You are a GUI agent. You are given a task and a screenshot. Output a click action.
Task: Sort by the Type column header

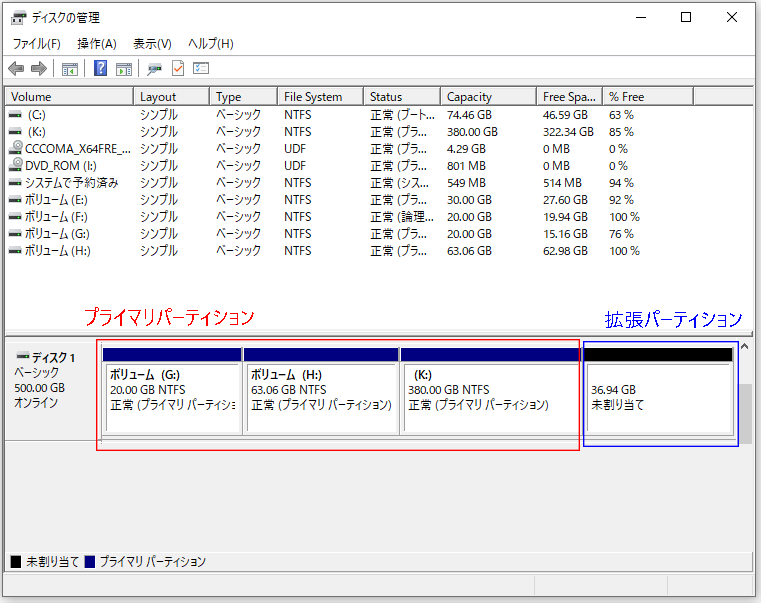coord(244,97)
